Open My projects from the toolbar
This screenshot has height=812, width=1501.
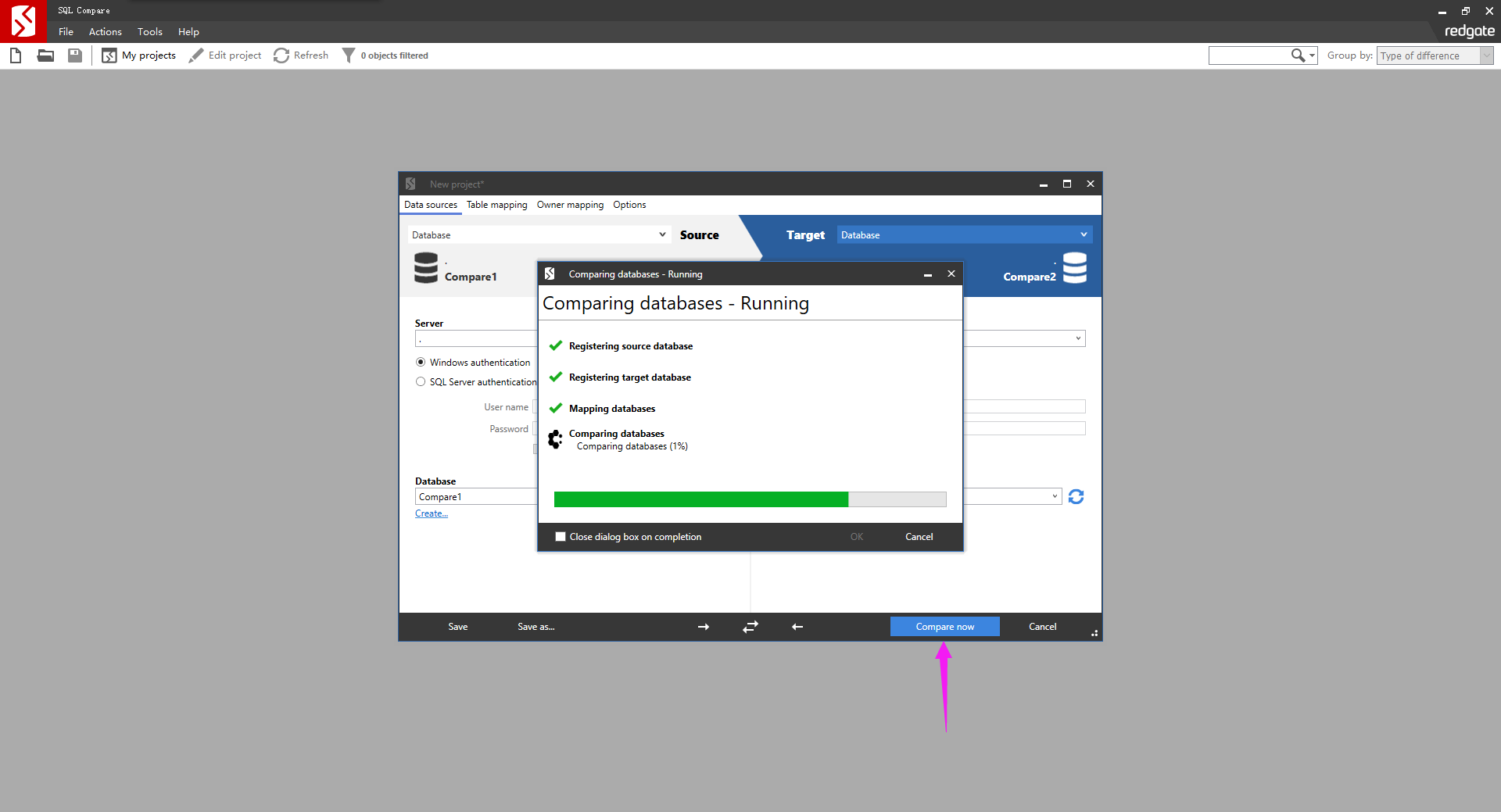point(139,55)
